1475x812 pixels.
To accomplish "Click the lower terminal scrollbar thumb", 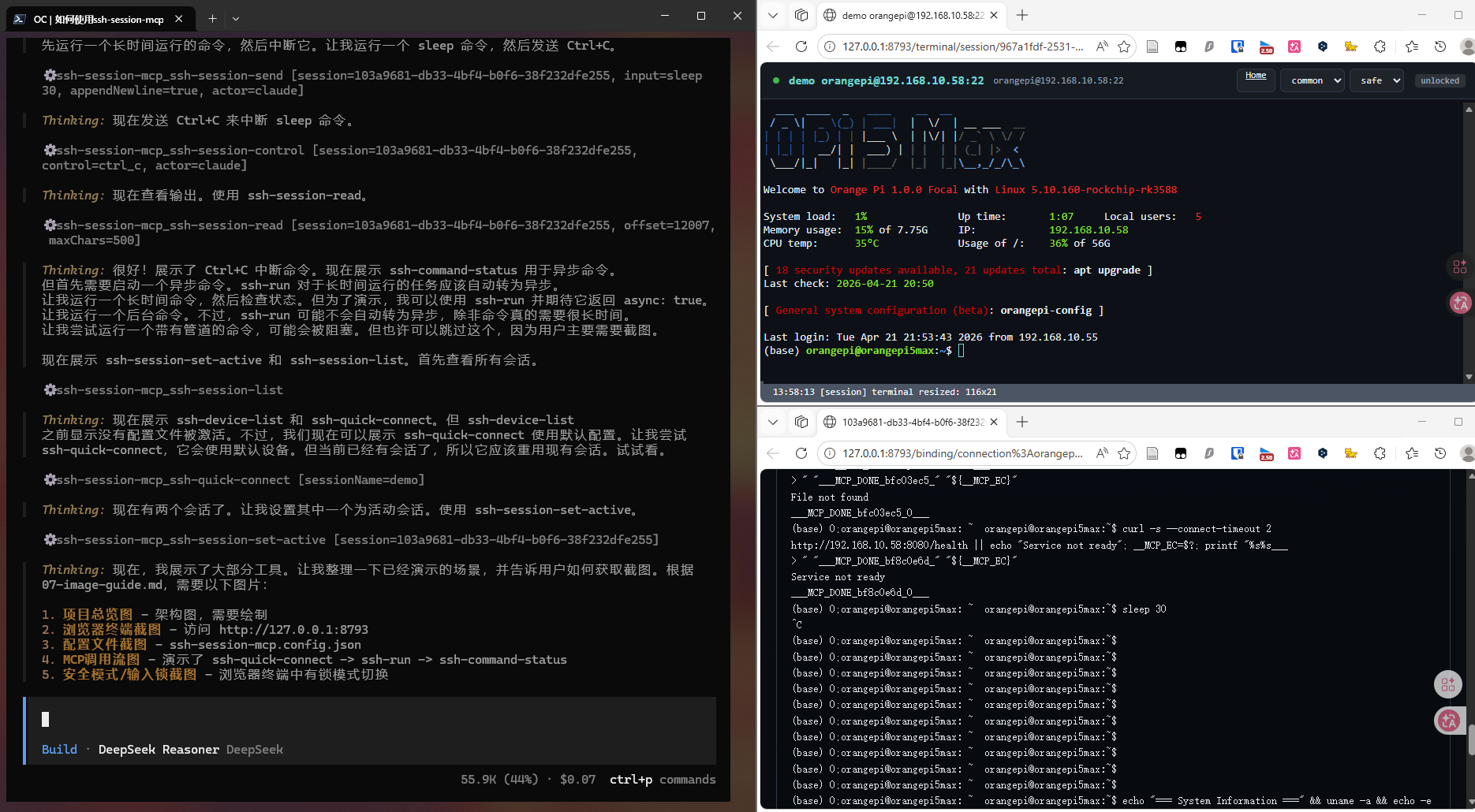I will click(x=1471, y=741).
